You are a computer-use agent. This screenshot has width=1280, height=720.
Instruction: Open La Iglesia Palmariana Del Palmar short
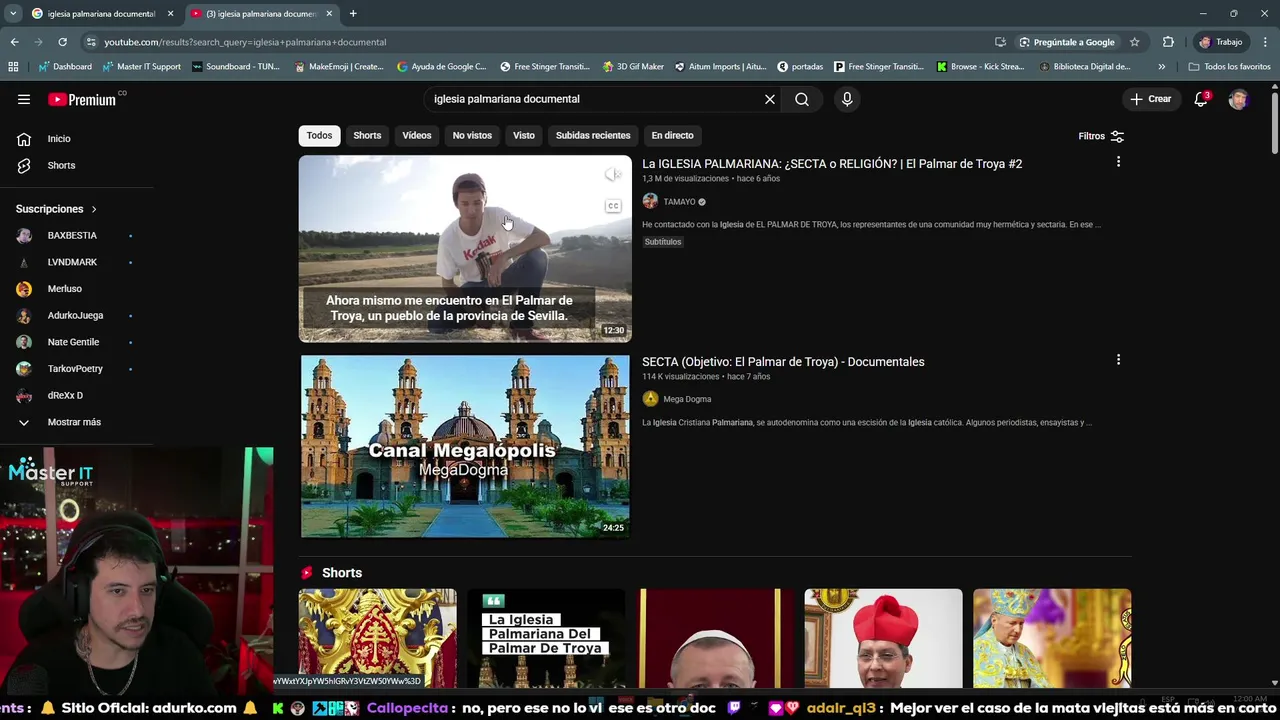(546, 638)
